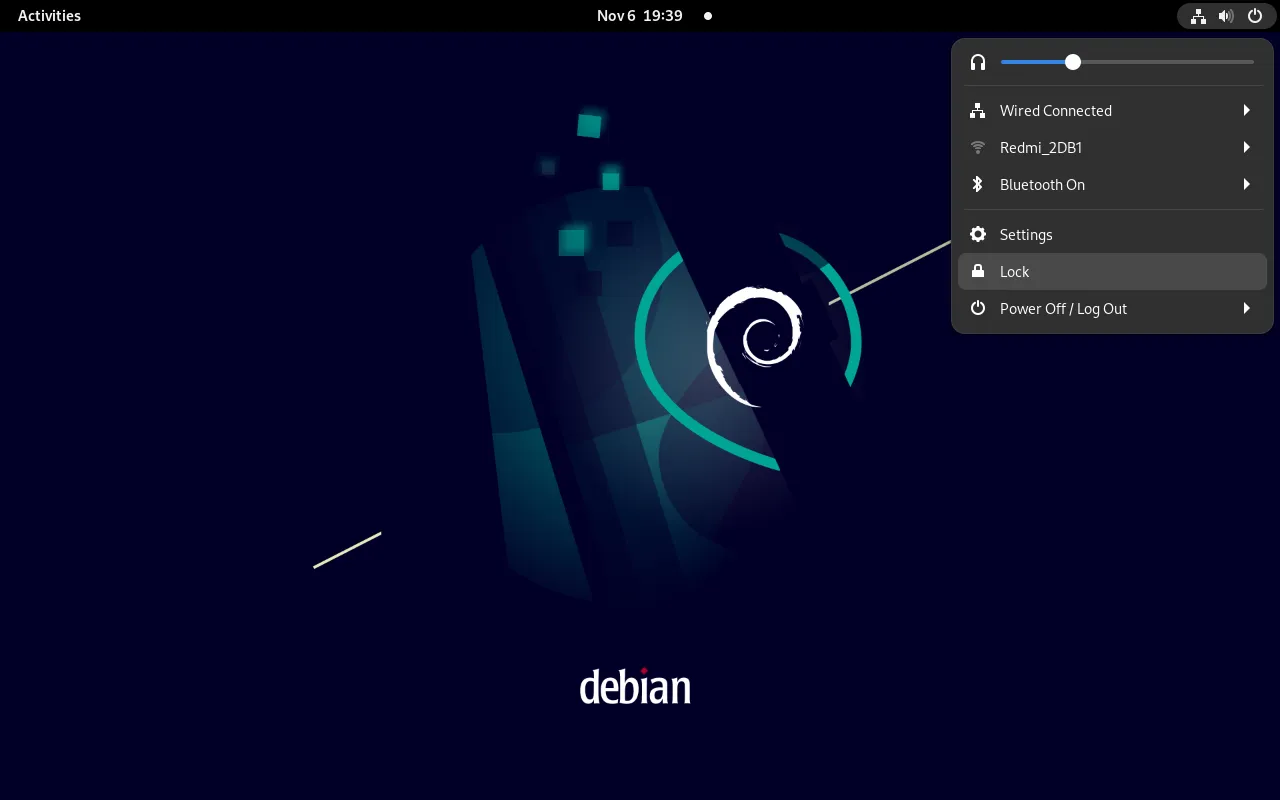Click the wired network icon in the menu
Screen dimensions: 1280x800
click(978, 111)
